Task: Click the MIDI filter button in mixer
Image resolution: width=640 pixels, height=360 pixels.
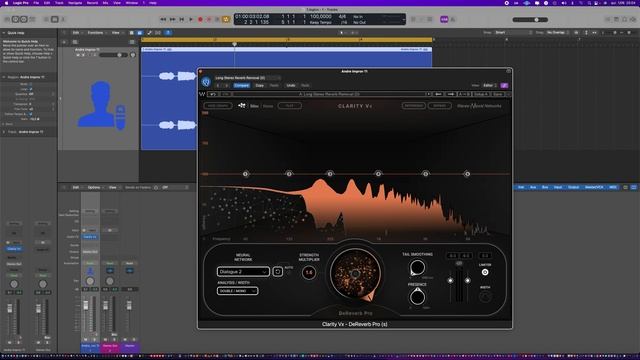Action: (612, 187)
